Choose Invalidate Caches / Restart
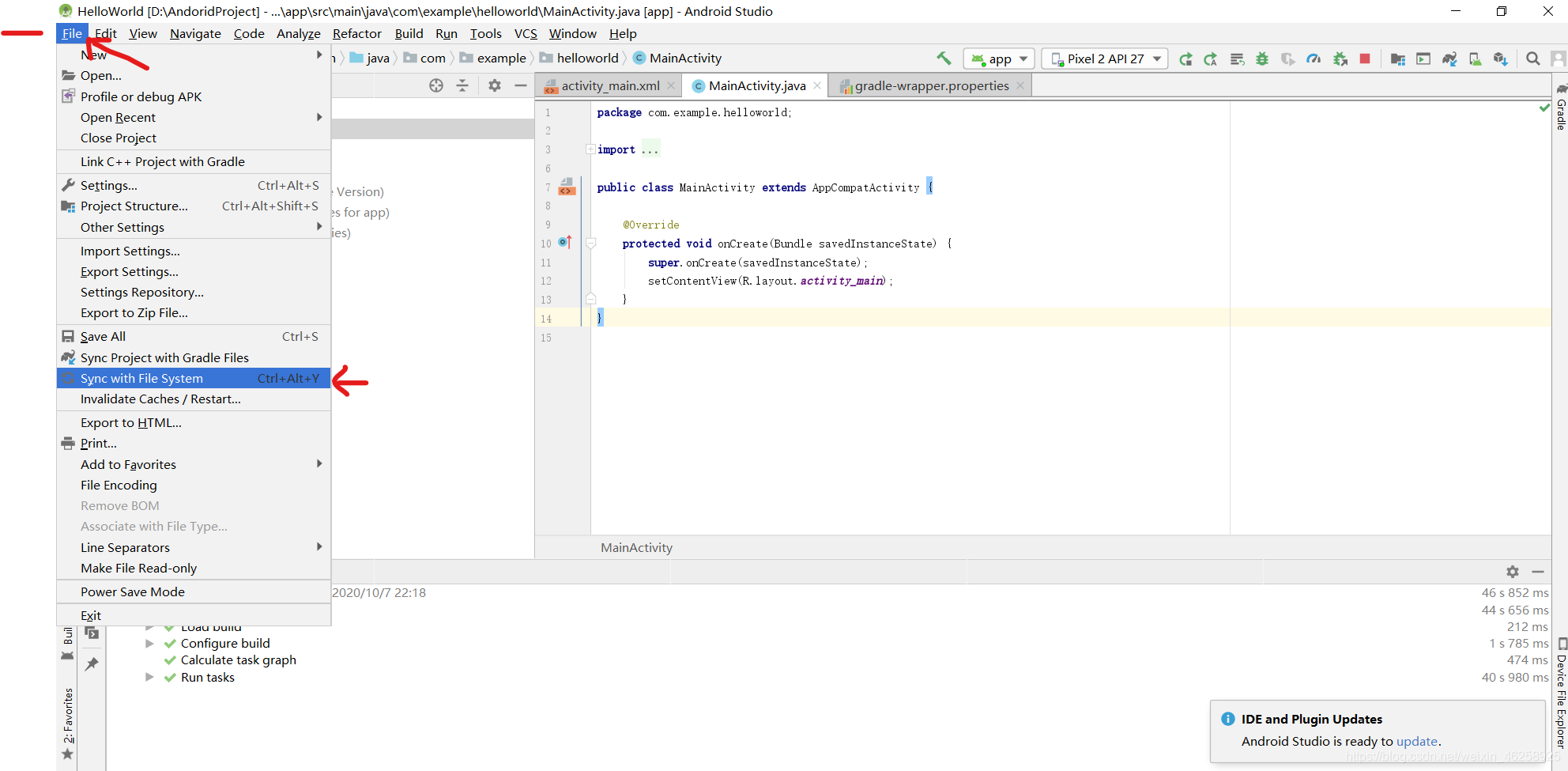1568x771 pixels. [x=194, y=399]
